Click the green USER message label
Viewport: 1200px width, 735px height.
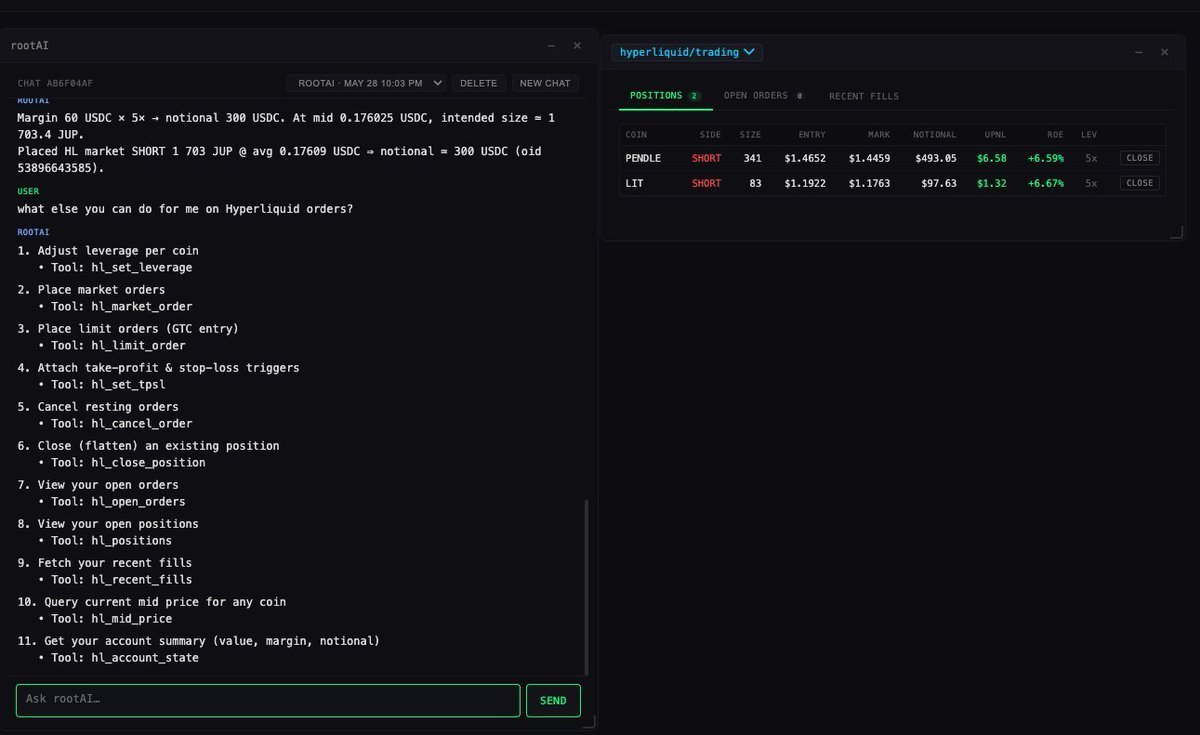click(28, 190)
